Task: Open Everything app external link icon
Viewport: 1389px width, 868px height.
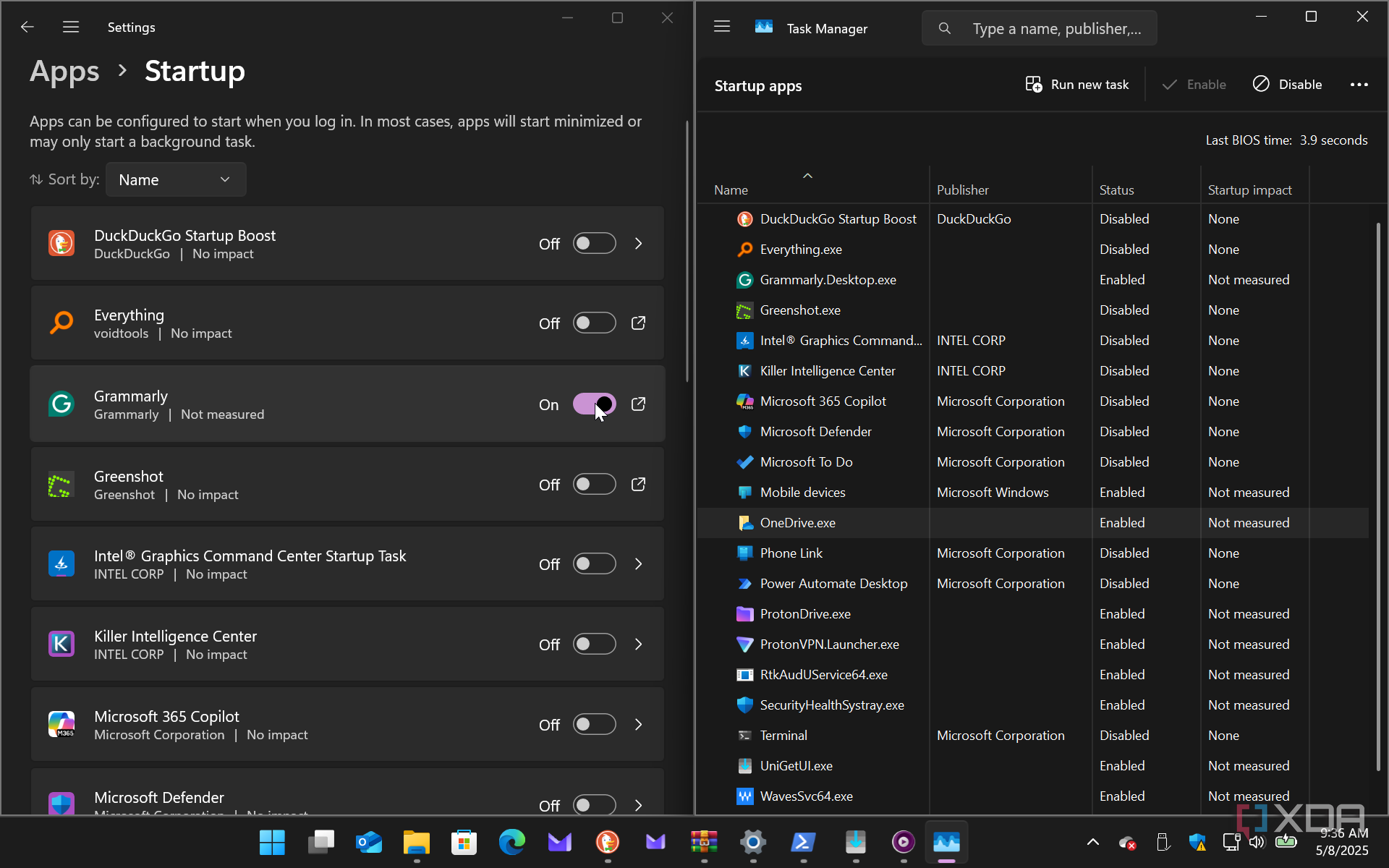Action: pos(638,323)
